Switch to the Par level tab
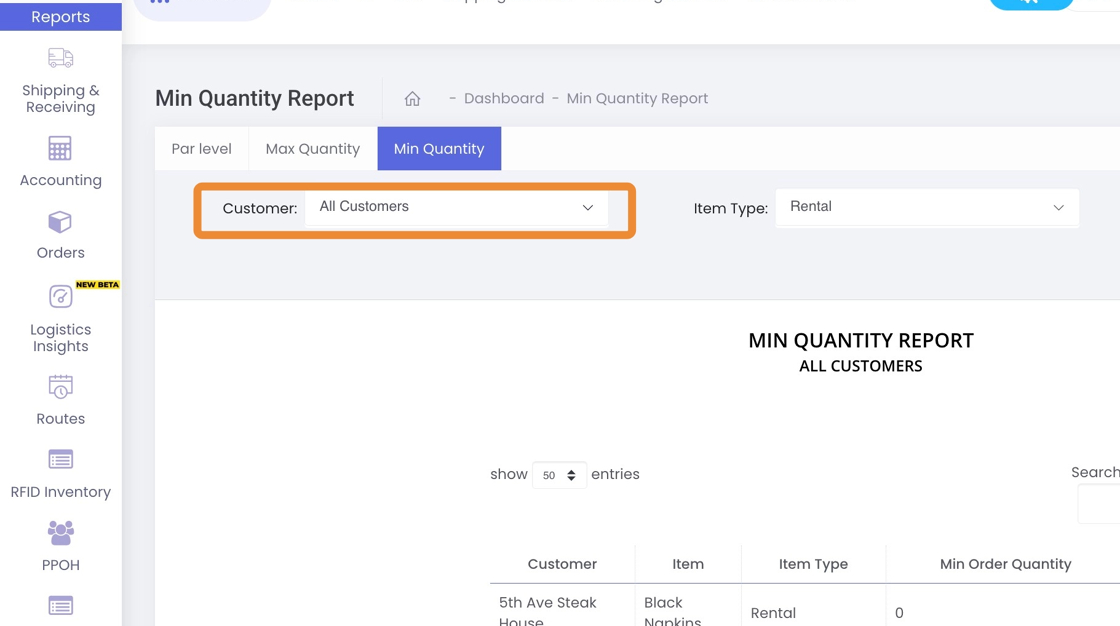Screen dimensions: 1120x626 [201, 149]
